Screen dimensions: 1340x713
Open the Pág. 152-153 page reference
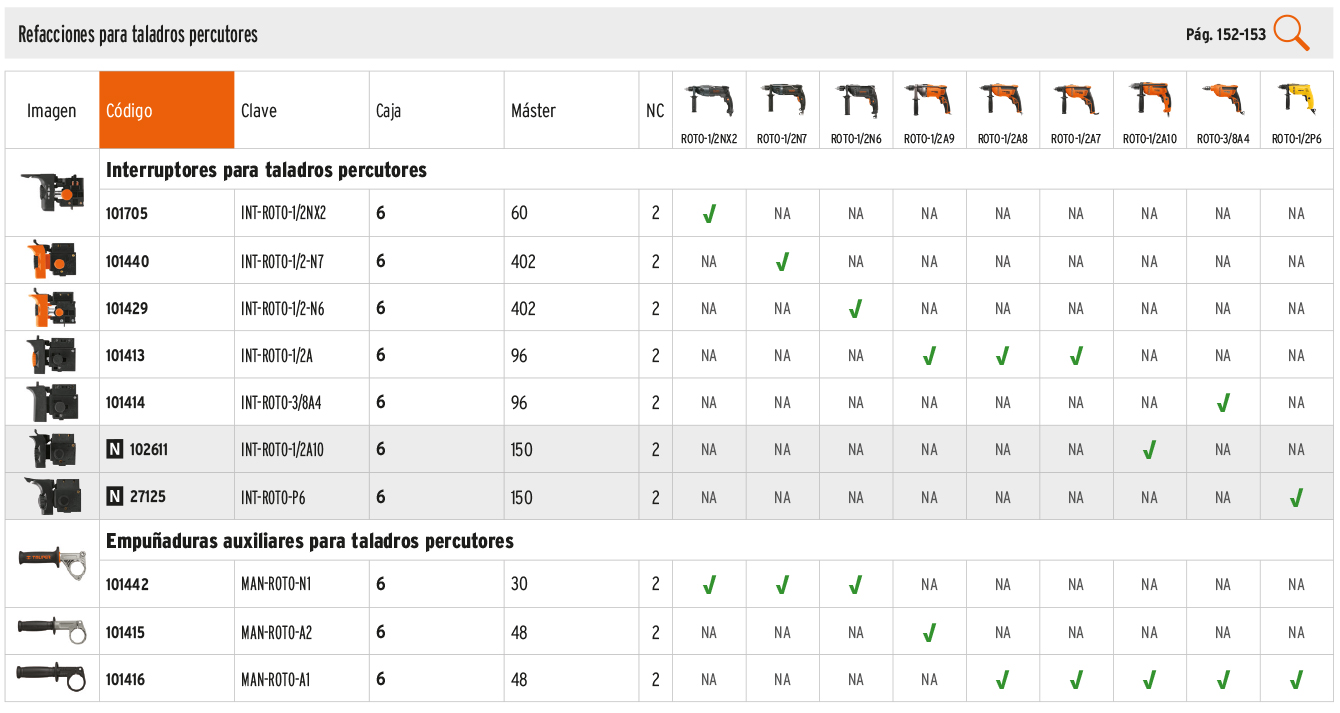click(x=1226, y=34)
